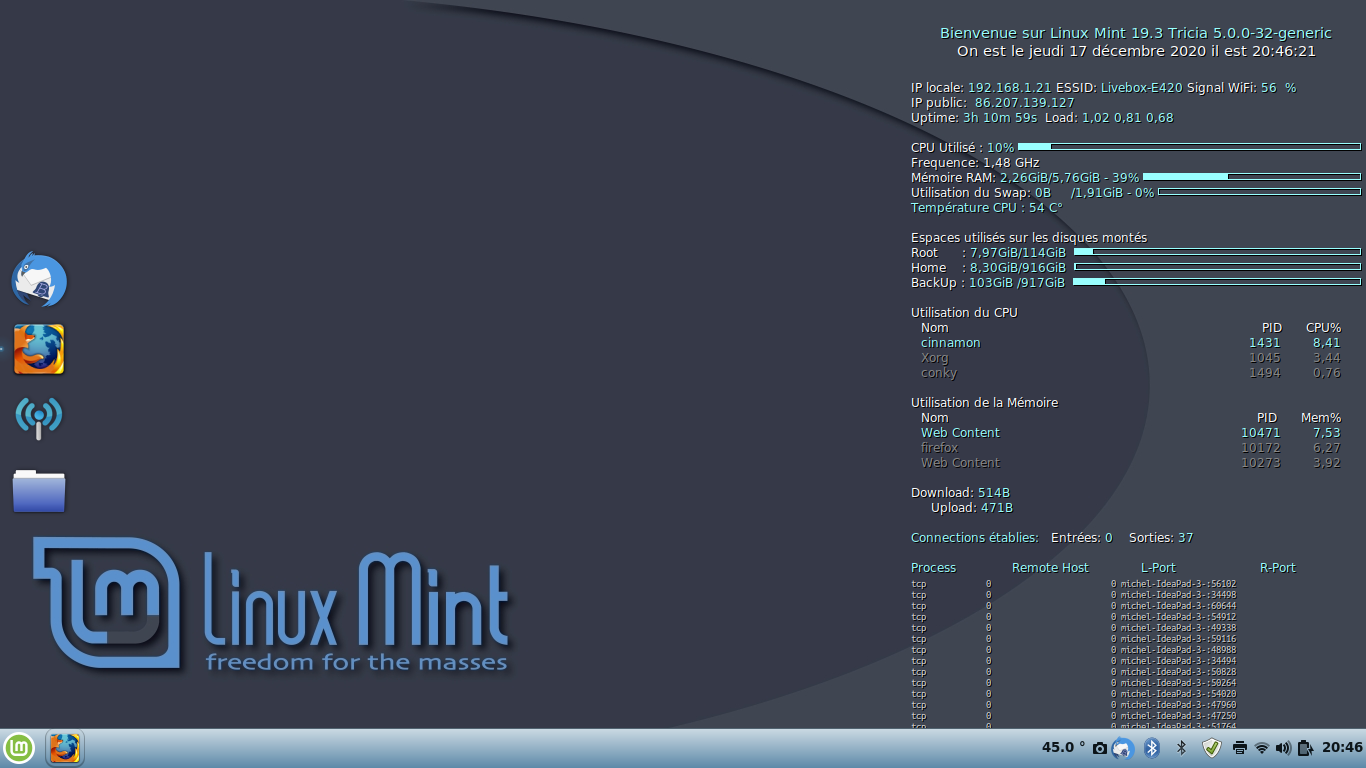Click the "Remote Host" column header

[1050, 567]
